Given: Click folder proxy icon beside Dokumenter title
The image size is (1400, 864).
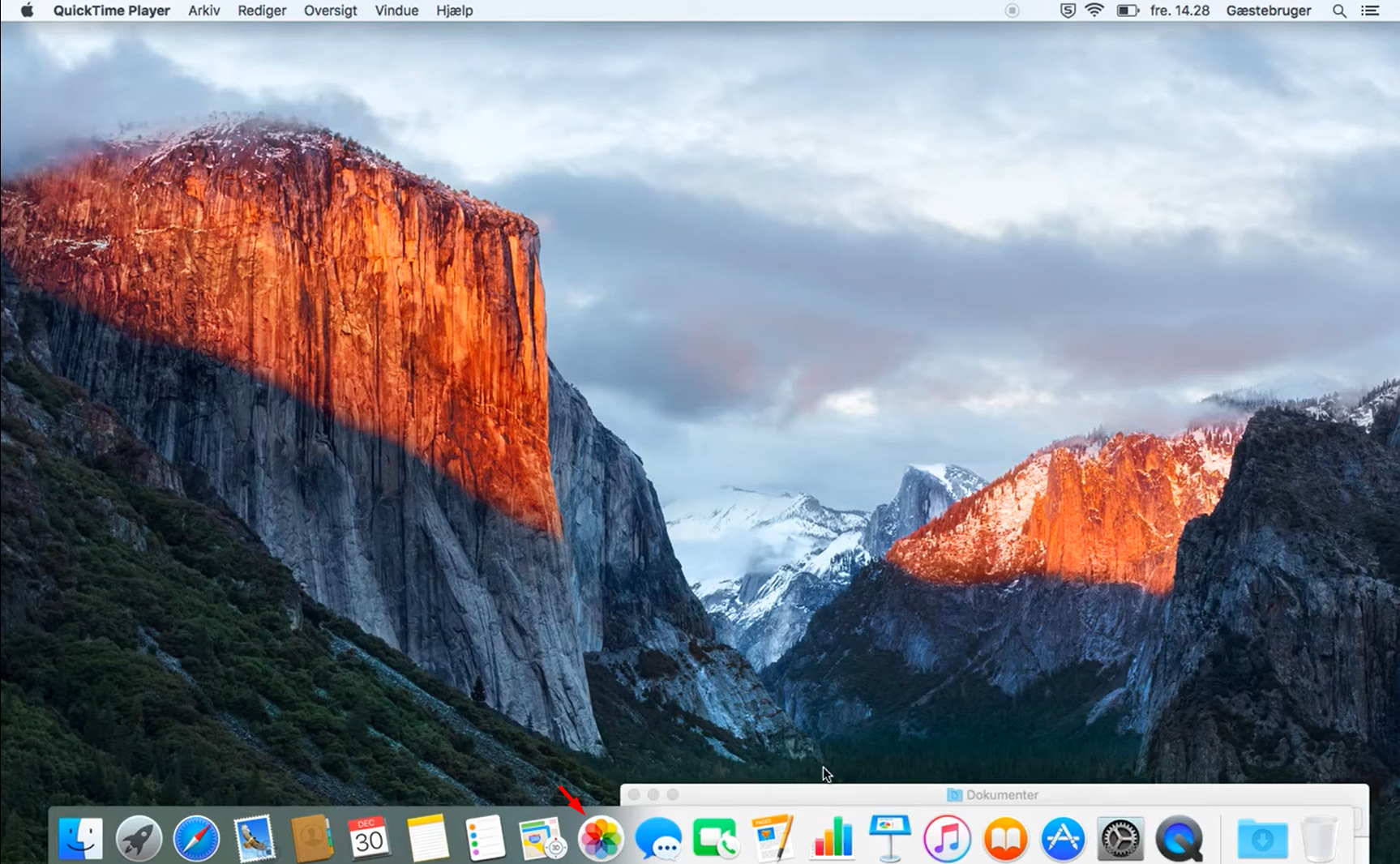Looking at the screenshot, I should pyautogui.click(x=954, y=795).
